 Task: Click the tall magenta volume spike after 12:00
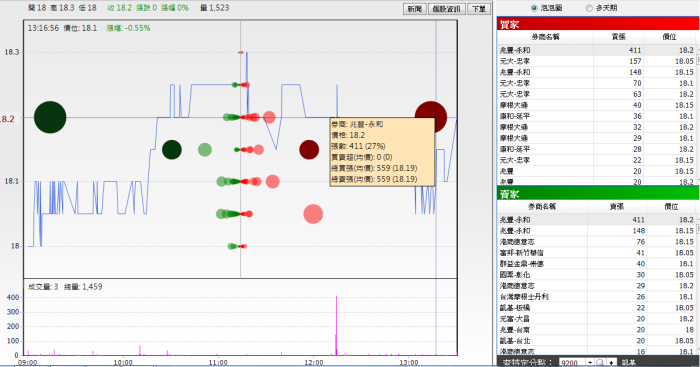[x=336, y=325]
